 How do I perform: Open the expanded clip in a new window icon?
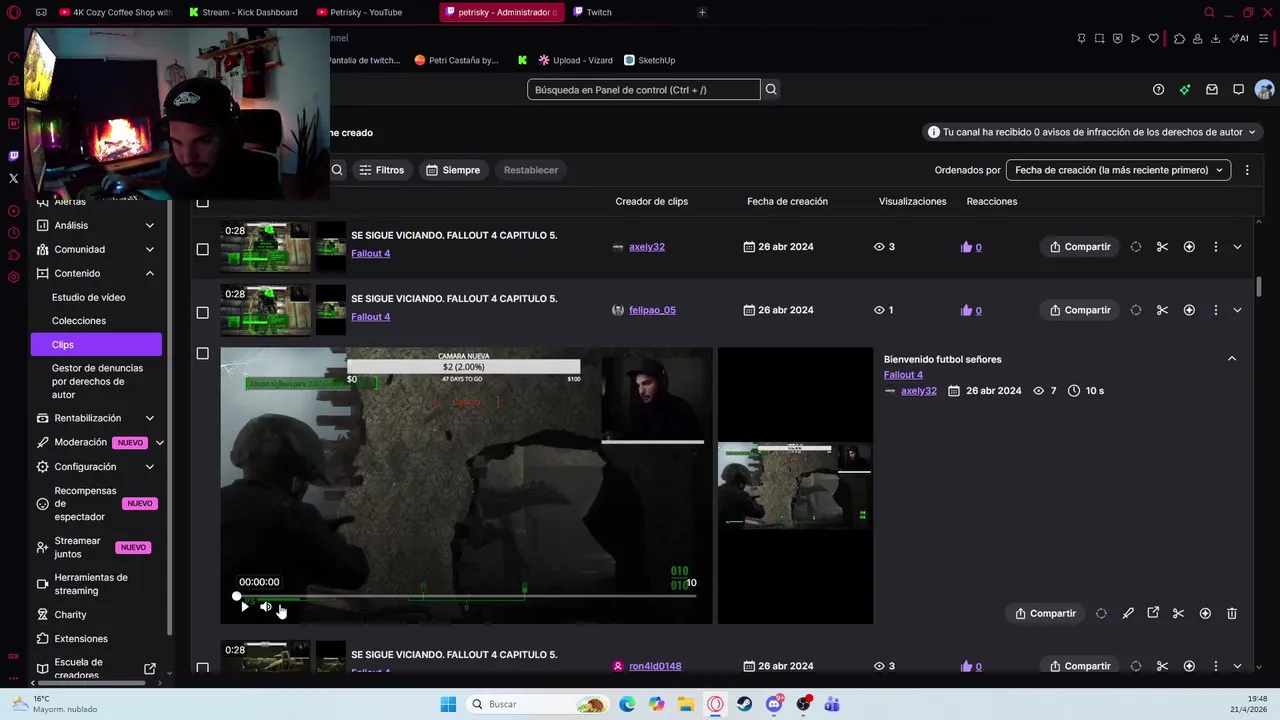(1153, 613)
